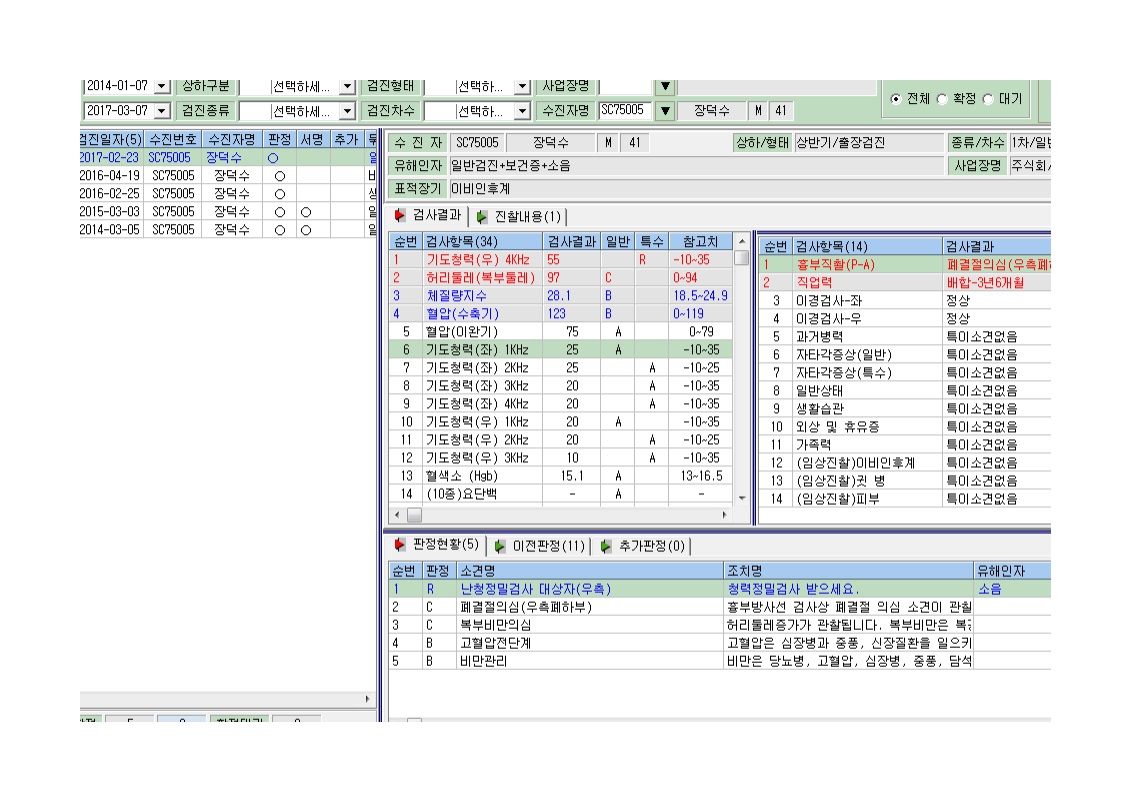This screenshot has height=793, width=1122.
Task: Click black arrow button next to 사업장명 field
Action: (665, 87)
